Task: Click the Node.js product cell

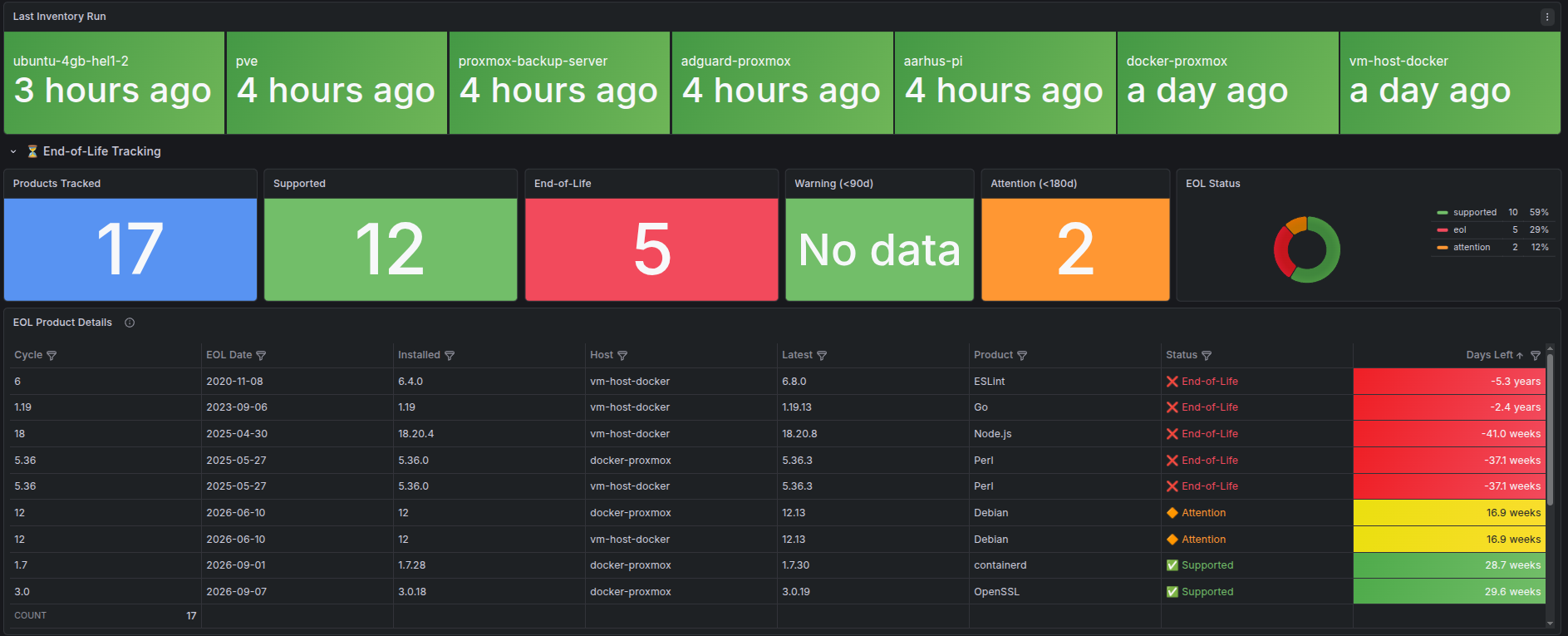Action: point(1064,434)
